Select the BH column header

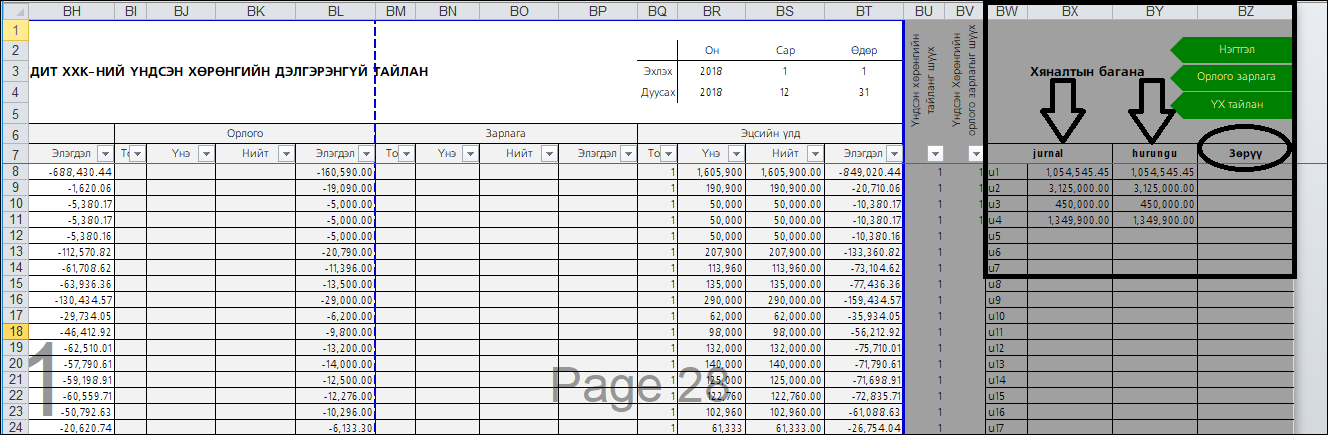(72, 11)
